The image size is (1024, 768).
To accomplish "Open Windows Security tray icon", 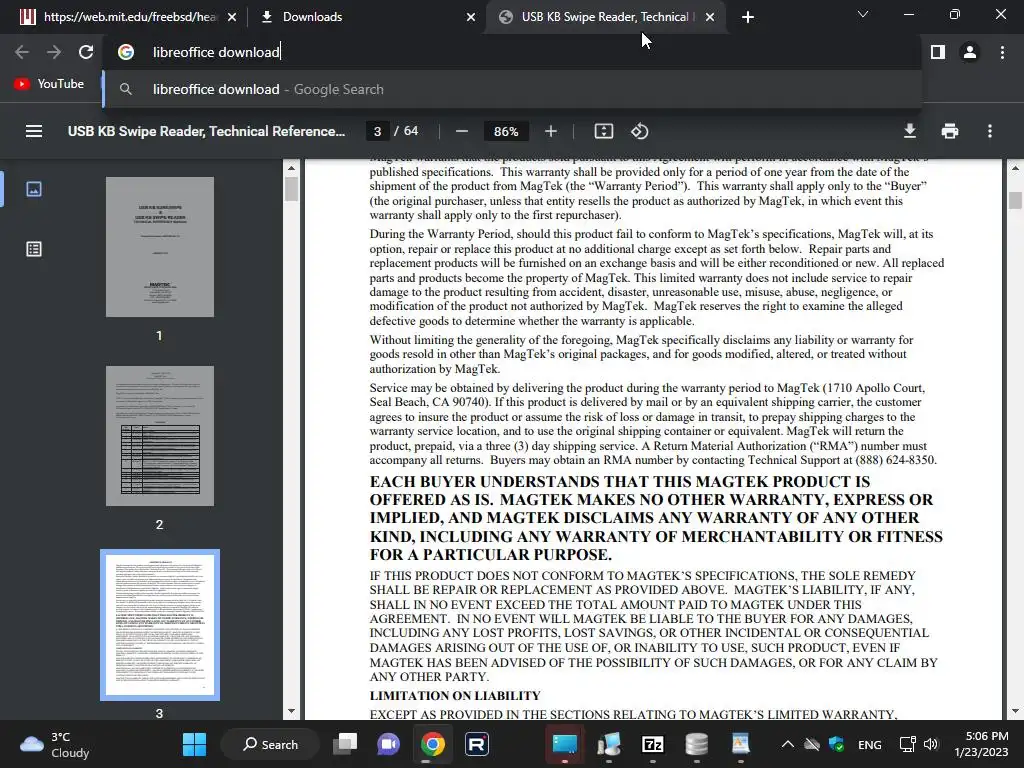I will [x=837, y=744].
